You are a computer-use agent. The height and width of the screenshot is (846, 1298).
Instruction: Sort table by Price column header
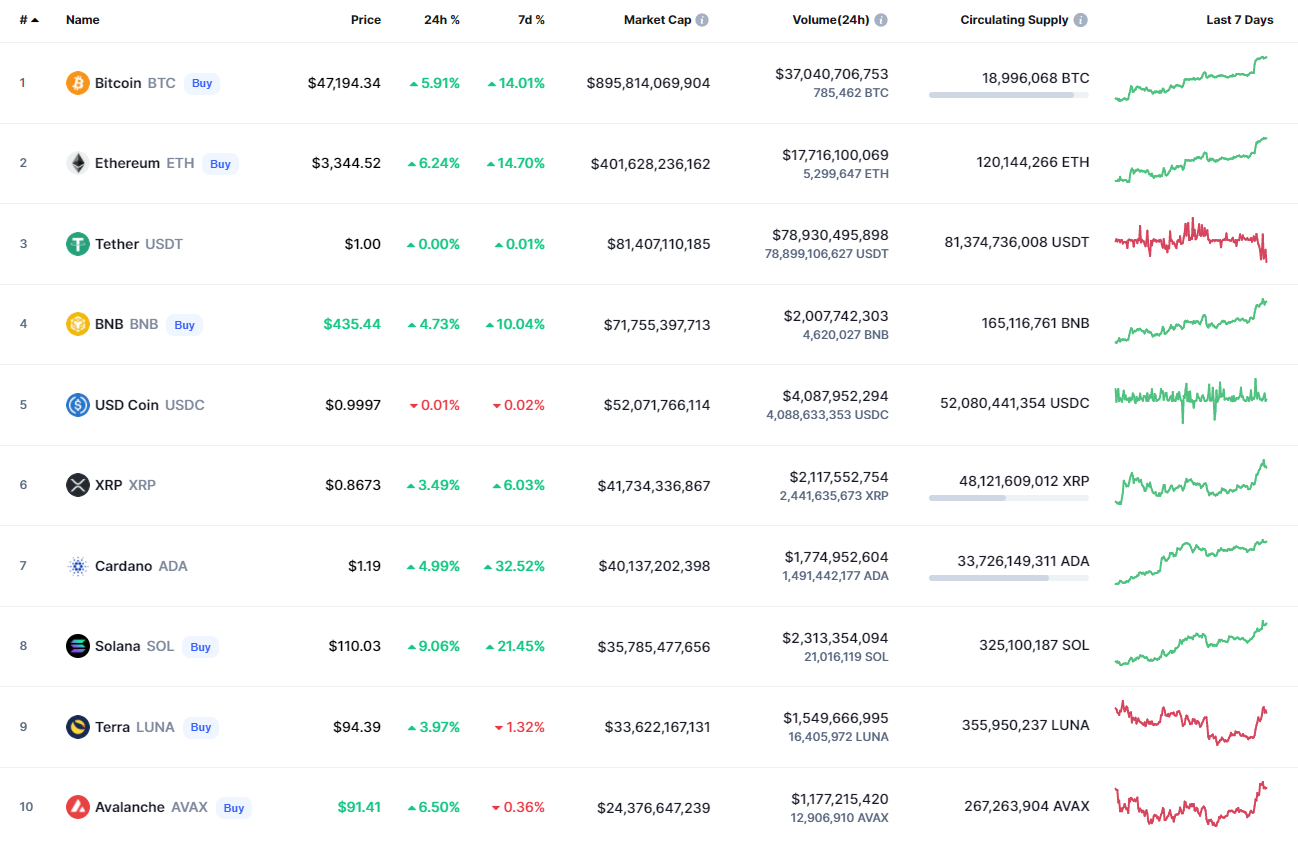pyautogui.click(x=365, y=20)
